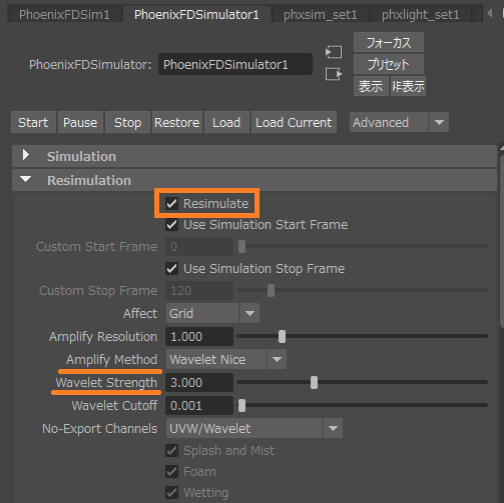Open the Affect Grid dropdown
The image size is (504, 503).
213,313
